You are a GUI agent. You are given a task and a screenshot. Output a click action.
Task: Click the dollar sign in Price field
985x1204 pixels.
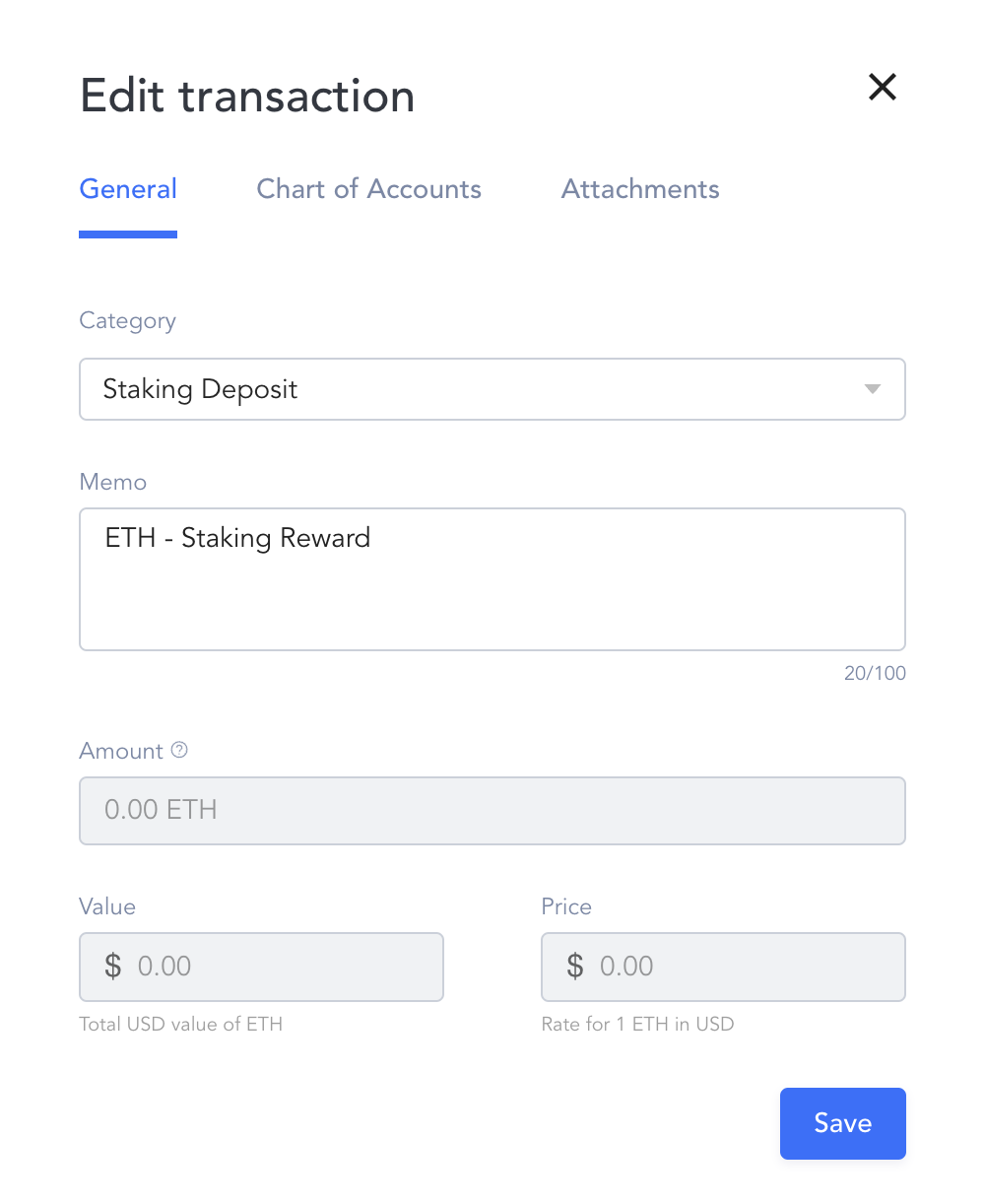click(575, 966)
